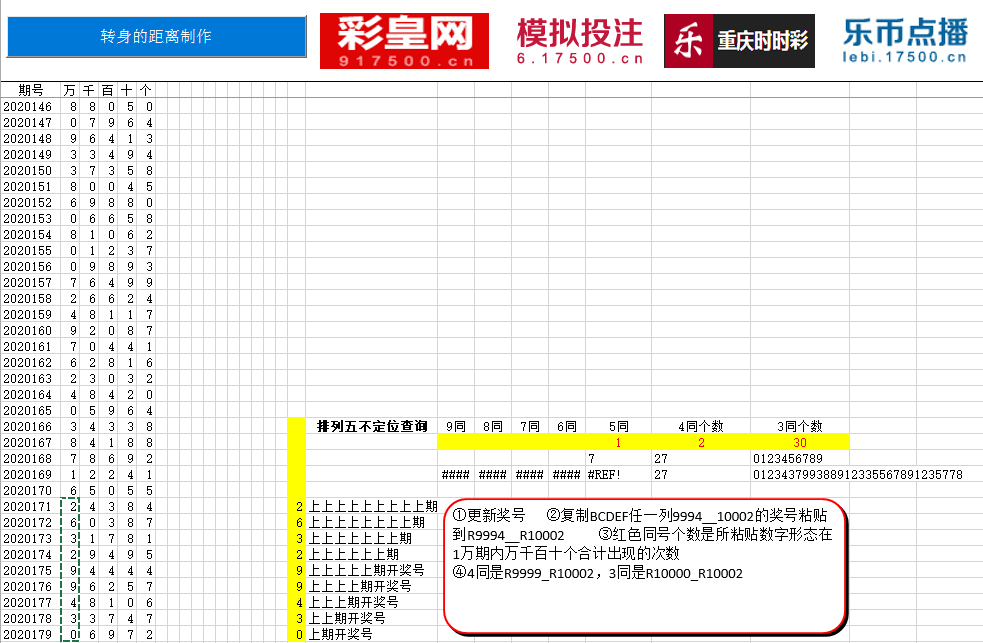Select the 上上上上期开奖号 label cell
The width and height of the screenshot is (983, 643).
371,586
